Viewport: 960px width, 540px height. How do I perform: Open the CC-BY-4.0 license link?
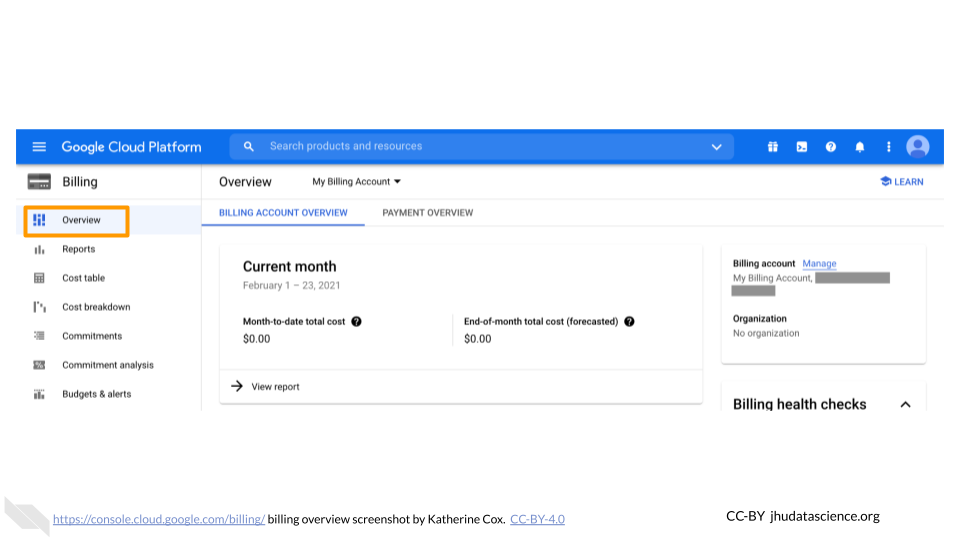538,519
